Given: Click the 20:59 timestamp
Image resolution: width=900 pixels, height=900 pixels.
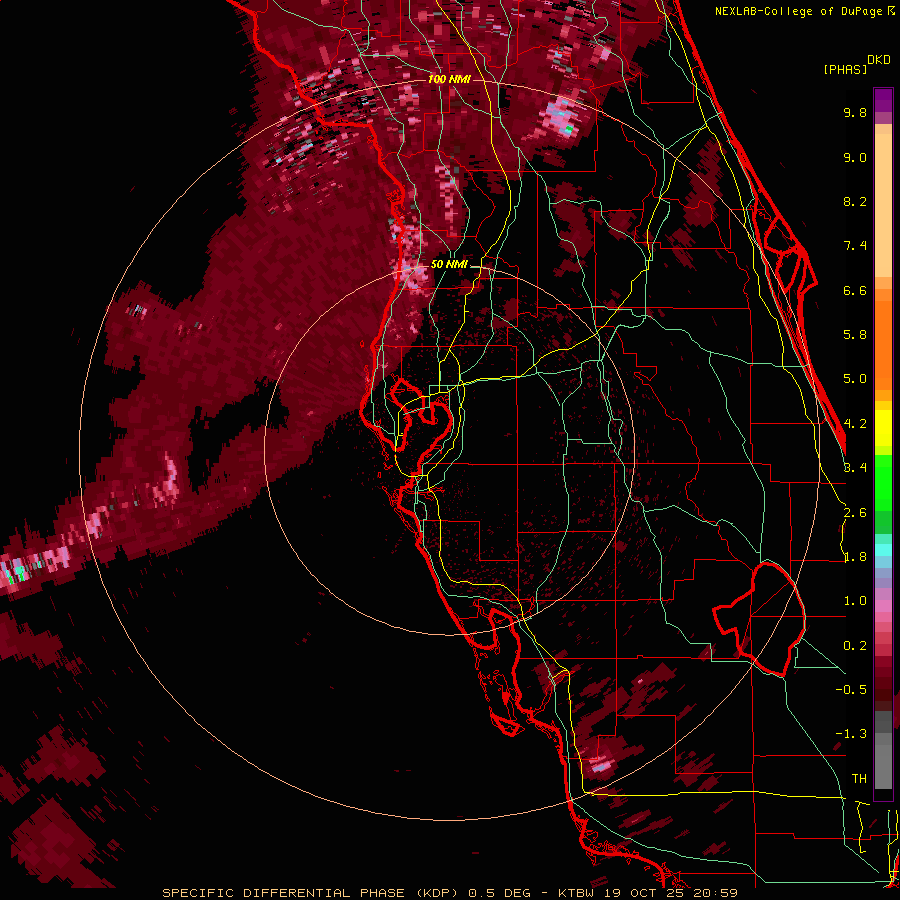Looking at the screenshot, I should point(715,893).
